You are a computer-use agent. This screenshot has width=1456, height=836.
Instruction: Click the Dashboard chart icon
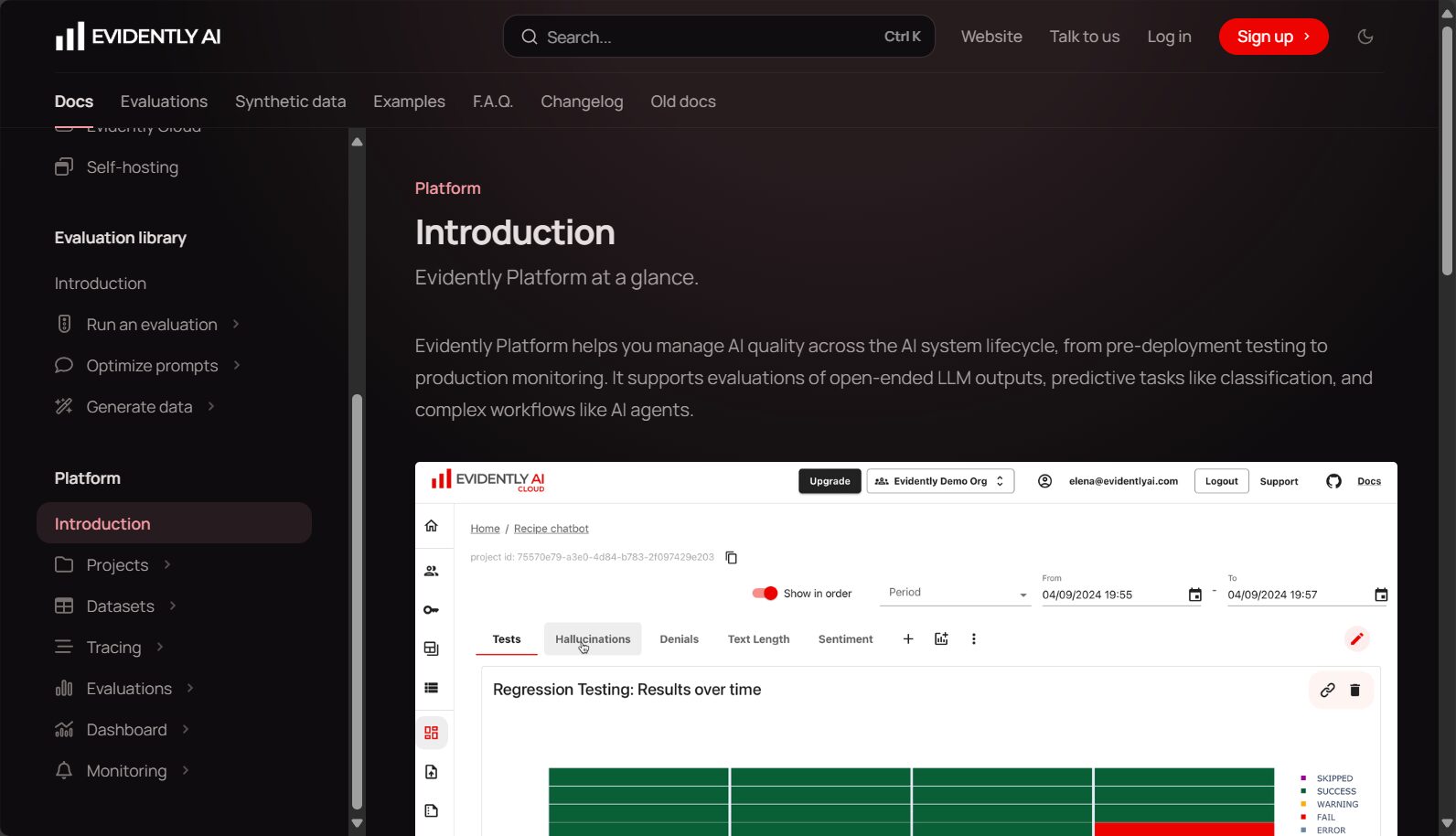coord(64,729)
